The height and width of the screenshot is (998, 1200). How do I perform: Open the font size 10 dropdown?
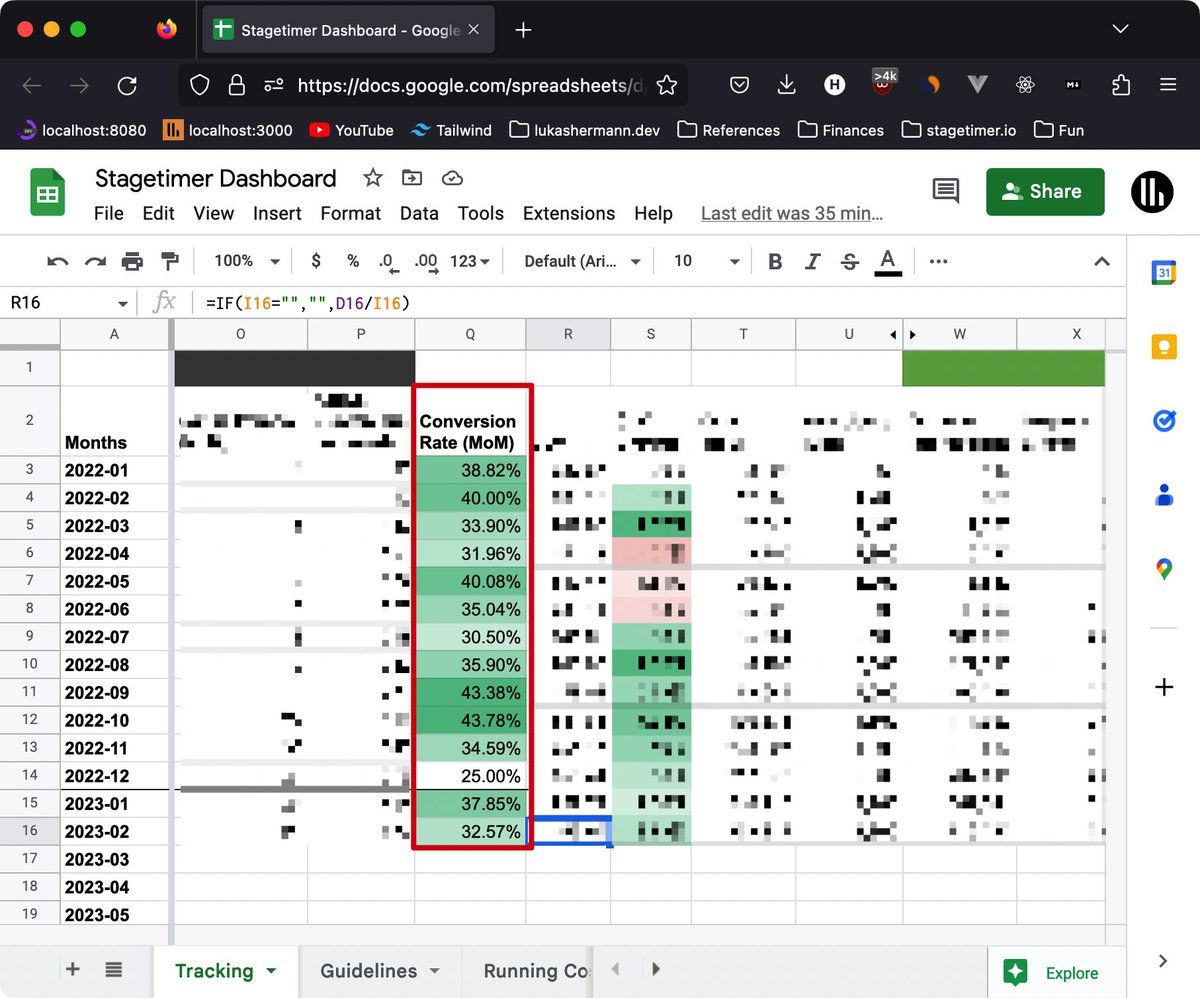point(706,261)
